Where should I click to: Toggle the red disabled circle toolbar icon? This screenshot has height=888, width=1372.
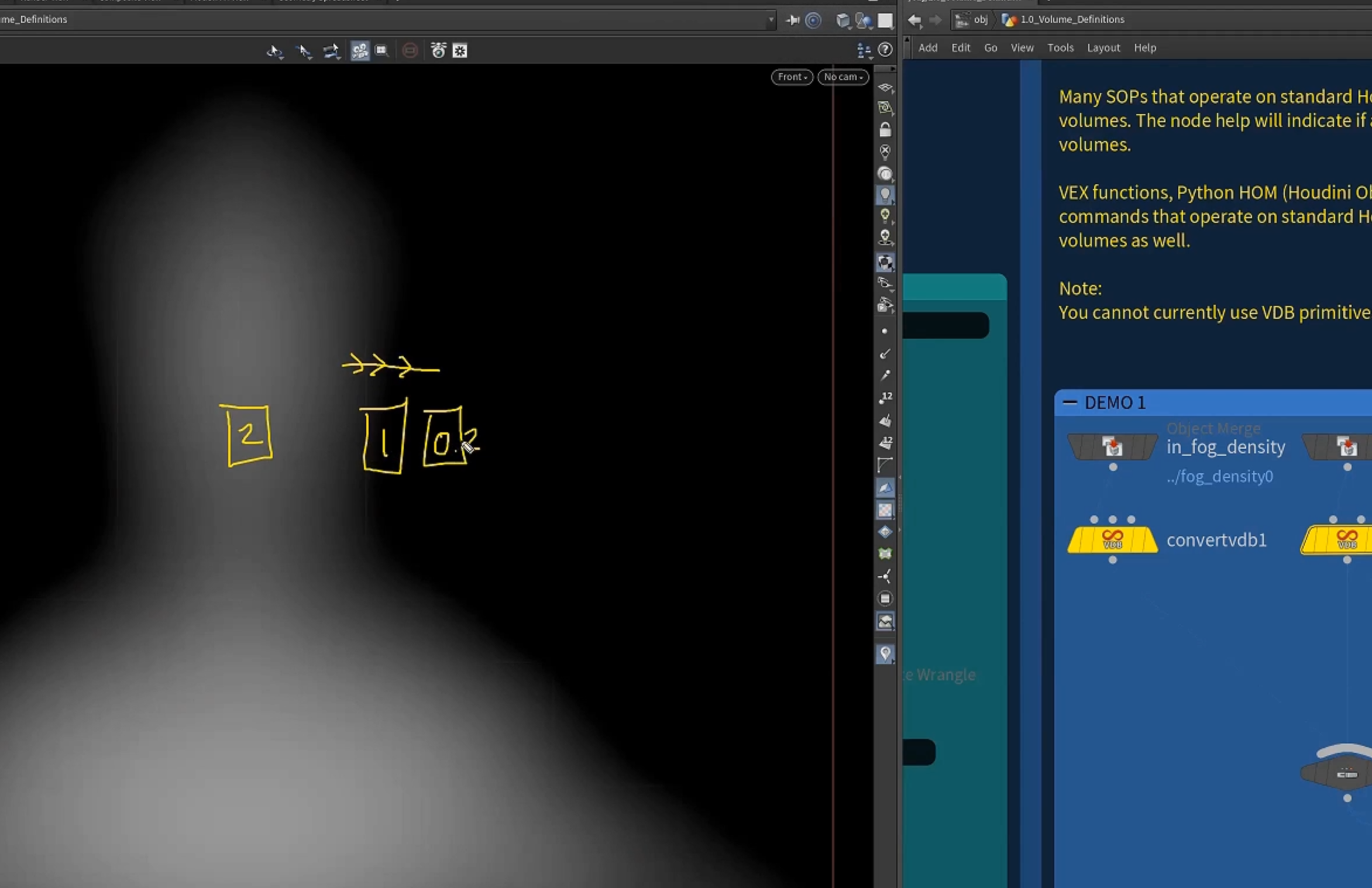(x=410, y=51)
